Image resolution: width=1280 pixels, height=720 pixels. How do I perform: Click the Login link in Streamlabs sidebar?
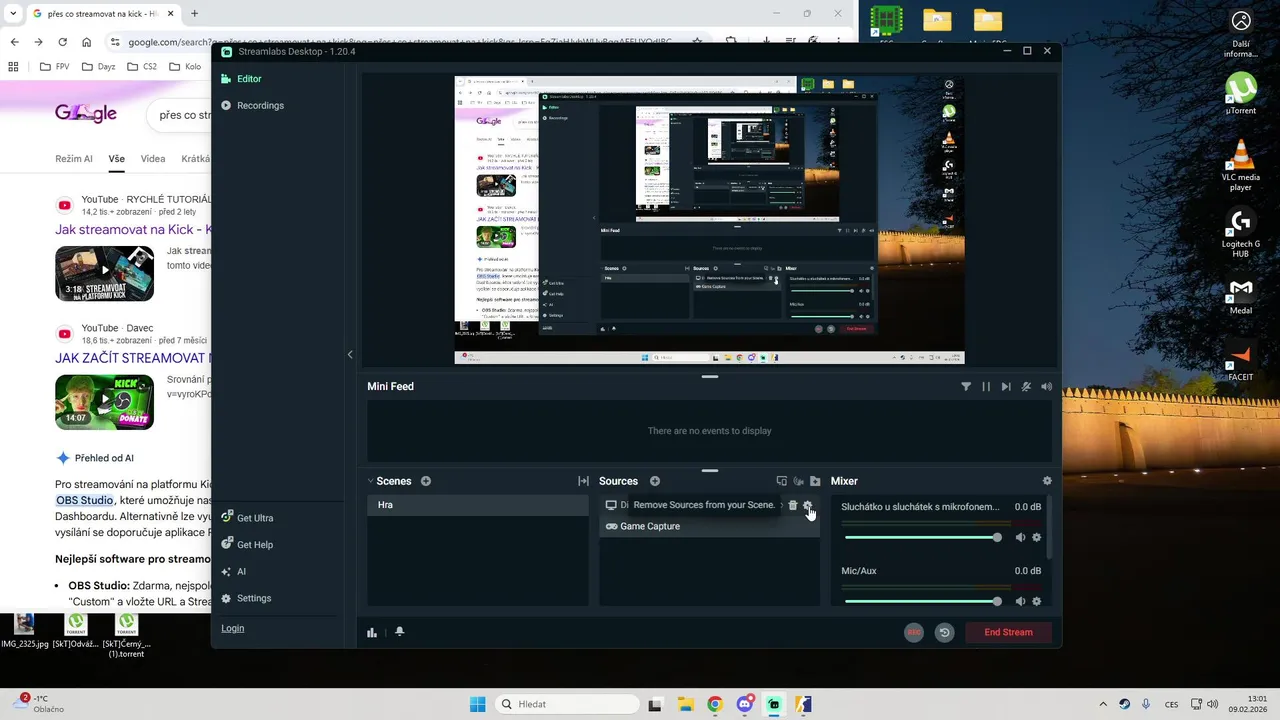(x=232, y=628)
